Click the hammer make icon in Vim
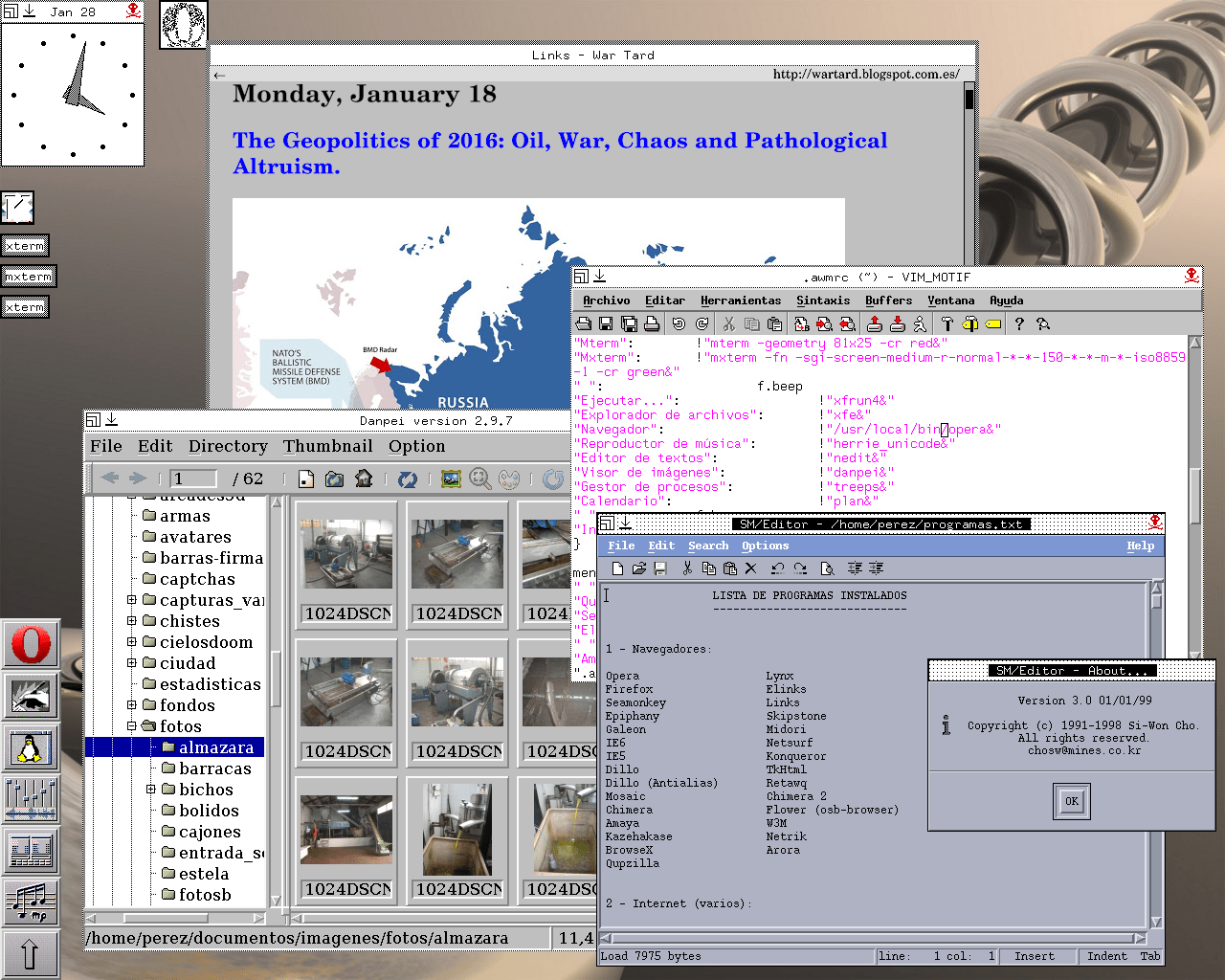 (947, 324)
